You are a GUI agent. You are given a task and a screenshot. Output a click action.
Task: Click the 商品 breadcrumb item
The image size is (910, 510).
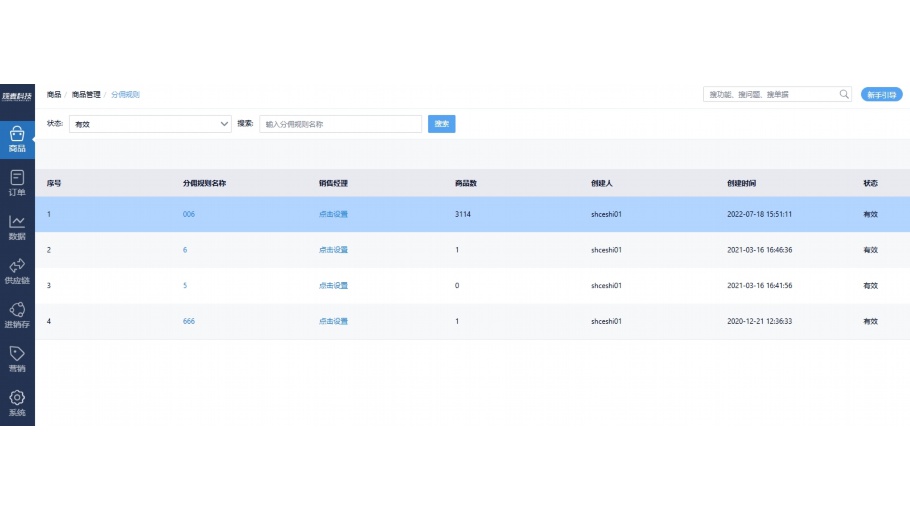click(x=54, y=94)
